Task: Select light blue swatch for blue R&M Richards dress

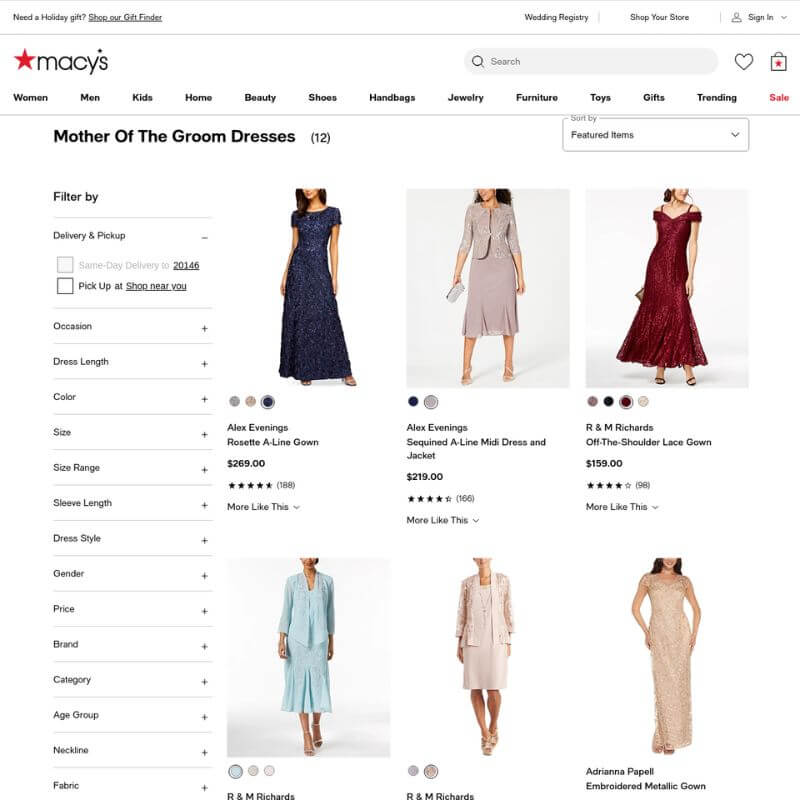Action: [235, 771]
